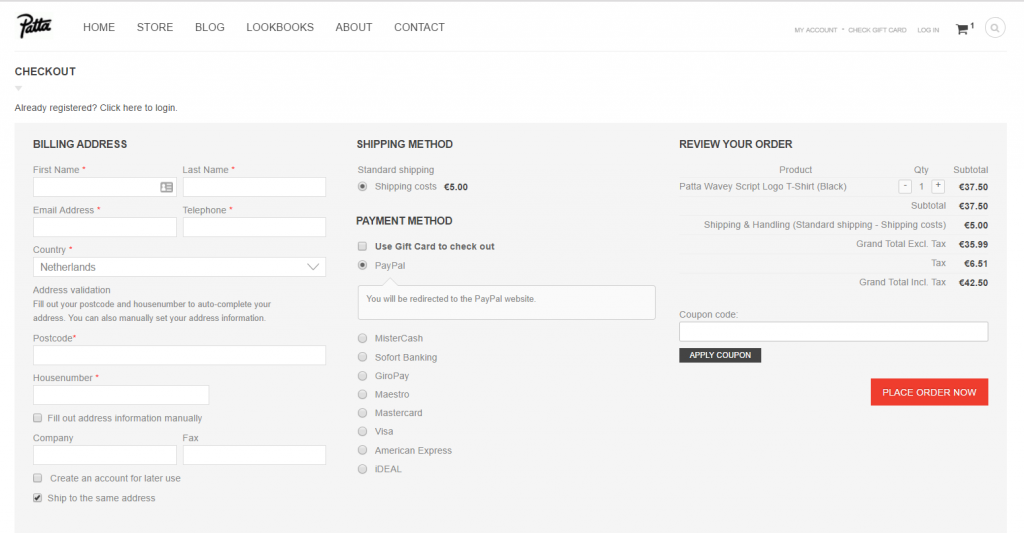Open the Blog menu item
Image resolution: width=1024 pixels, height=533 pixels.
(x=210, y=27)
